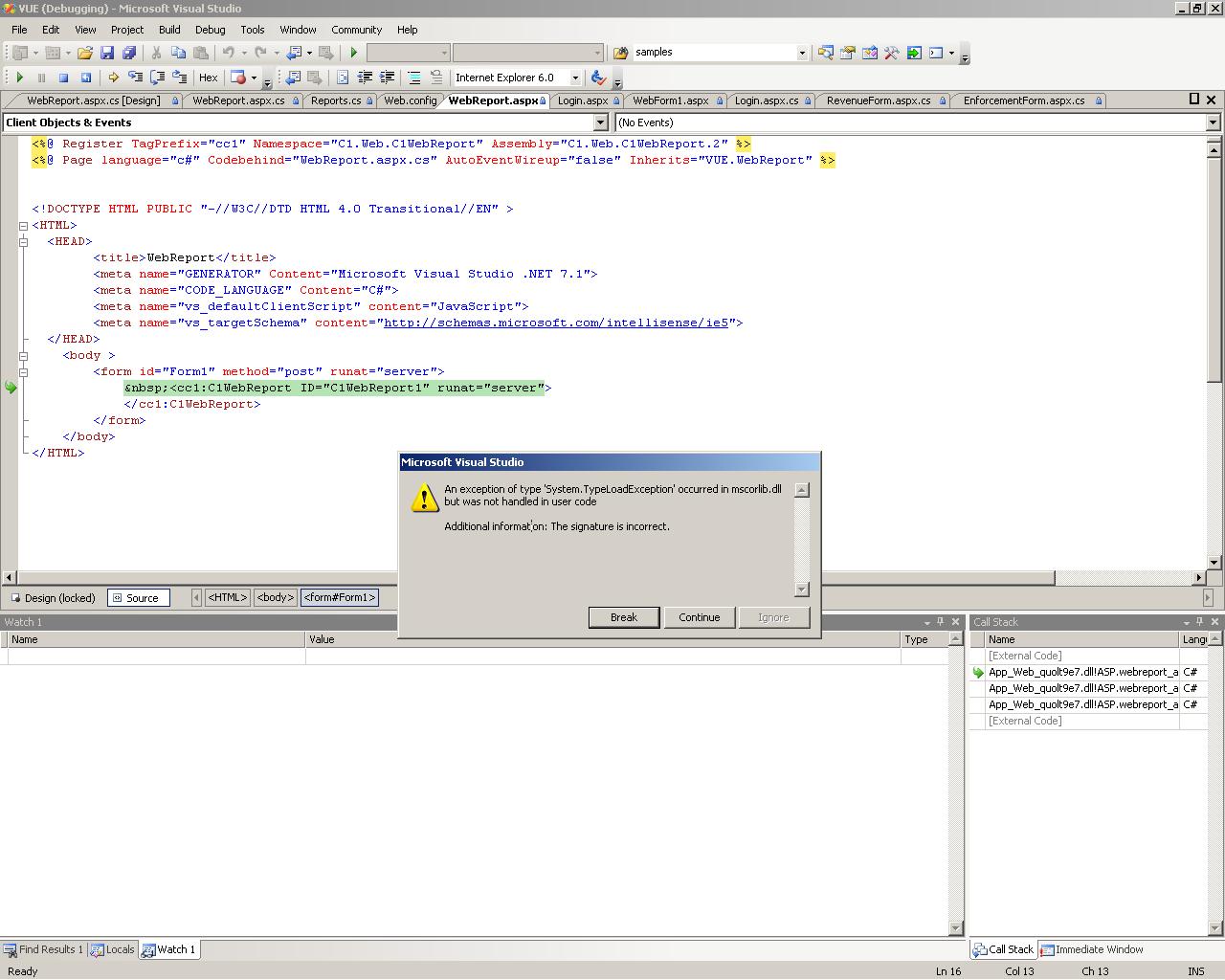Viewport: 1225px width, 980px height.
Task: Show next statement yellow arrow icon
Action: point(113,78)
